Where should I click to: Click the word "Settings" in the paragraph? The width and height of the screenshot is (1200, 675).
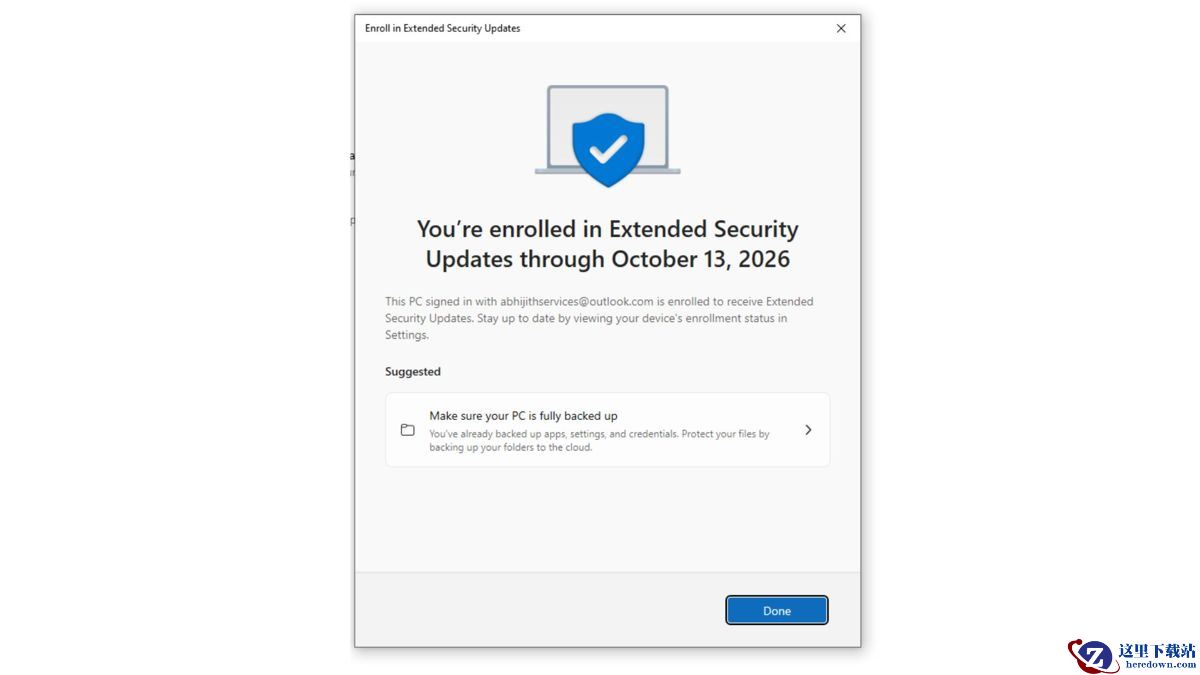[x=406, y=335]
